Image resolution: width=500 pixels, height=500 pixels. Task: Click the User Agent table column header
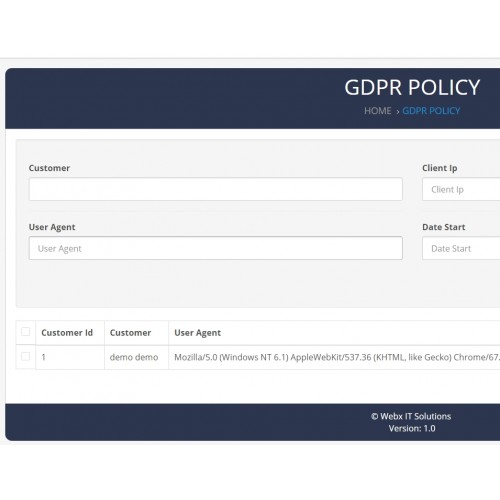click(198, 333)
